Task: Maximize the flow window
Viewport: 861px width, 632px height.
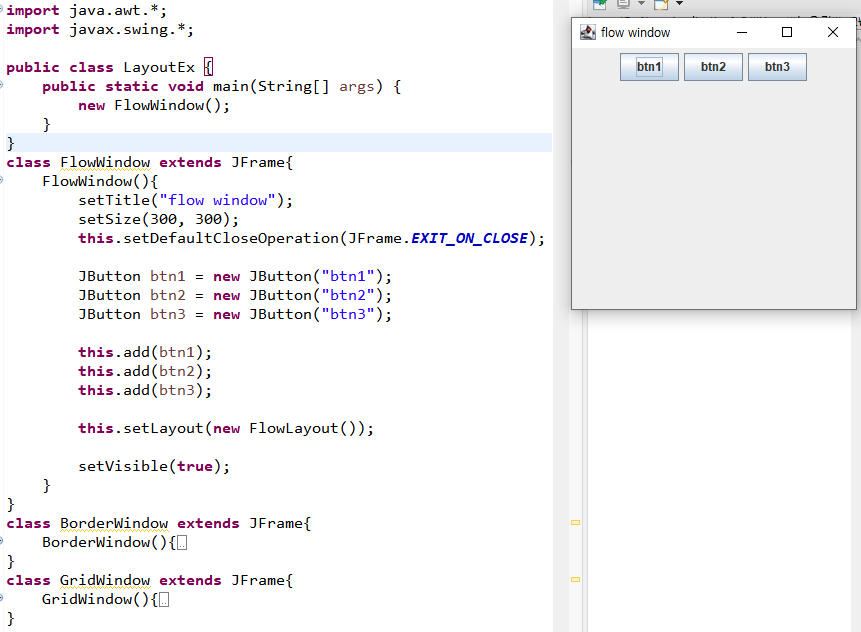Action: pos(787,32)
